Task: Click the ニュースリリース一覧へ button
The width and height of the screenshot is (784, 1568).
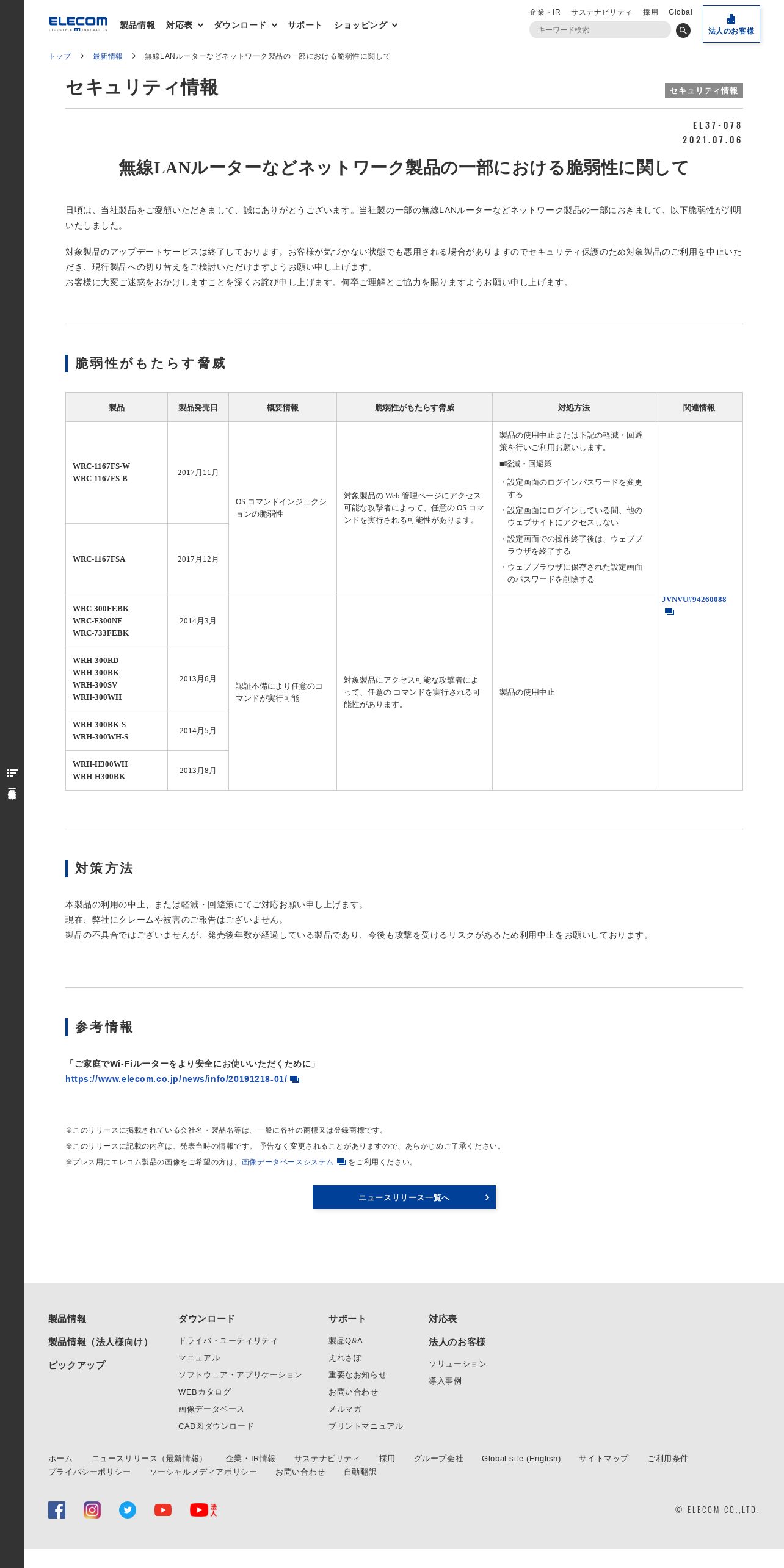Action: (404, 1197)
